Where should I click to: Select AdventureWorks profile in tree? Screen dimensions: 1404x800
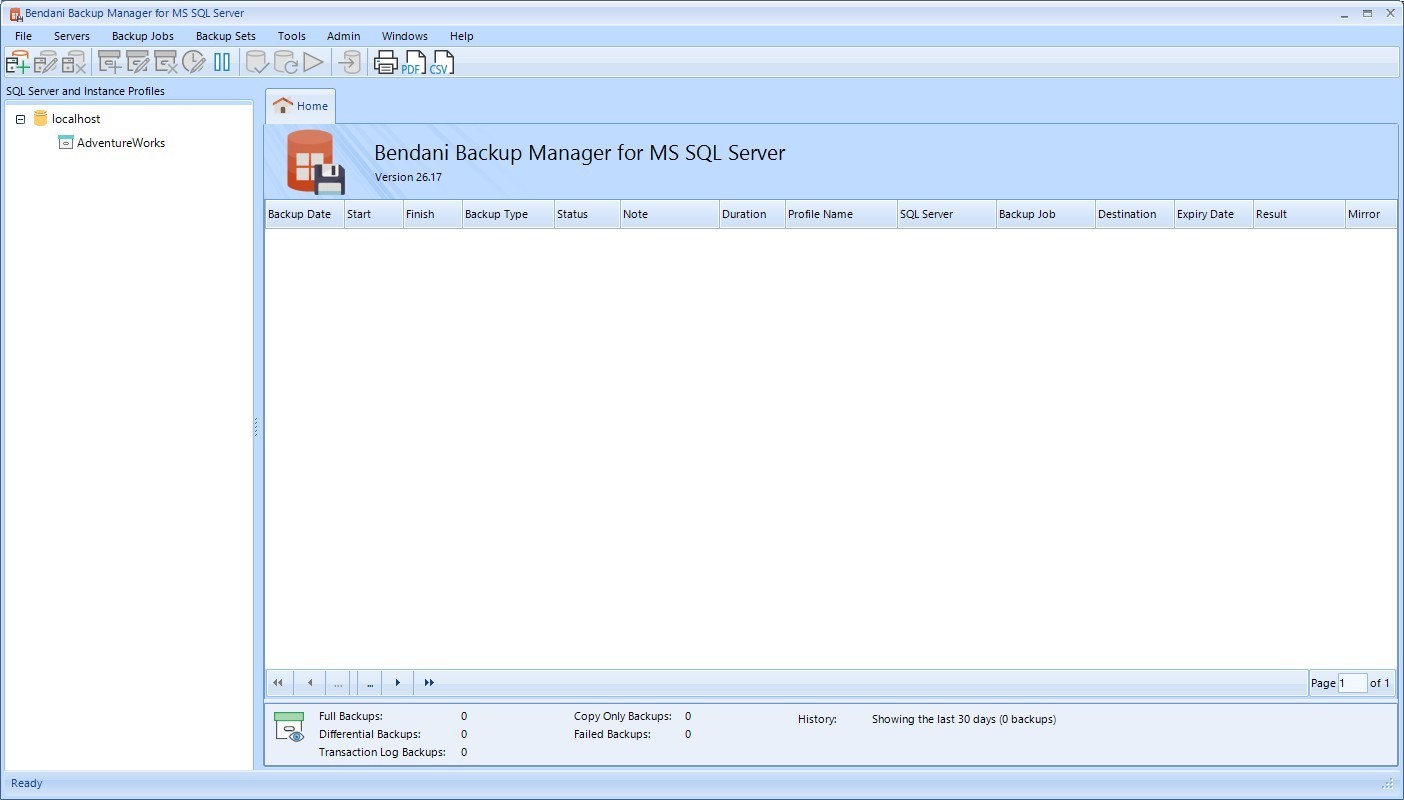(x=121, y=143)
